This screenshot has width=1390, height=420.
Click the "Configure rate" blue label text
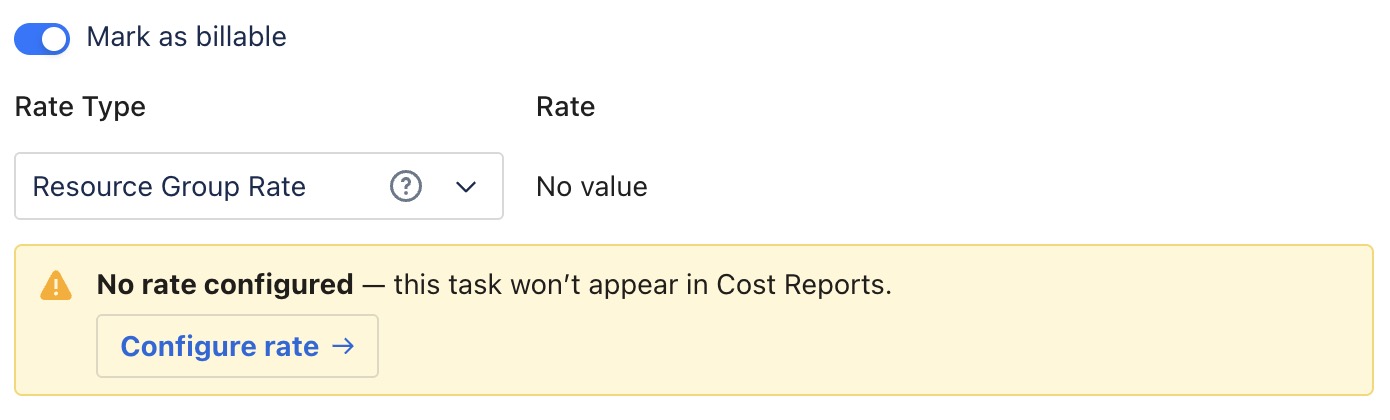pos(220,346)
